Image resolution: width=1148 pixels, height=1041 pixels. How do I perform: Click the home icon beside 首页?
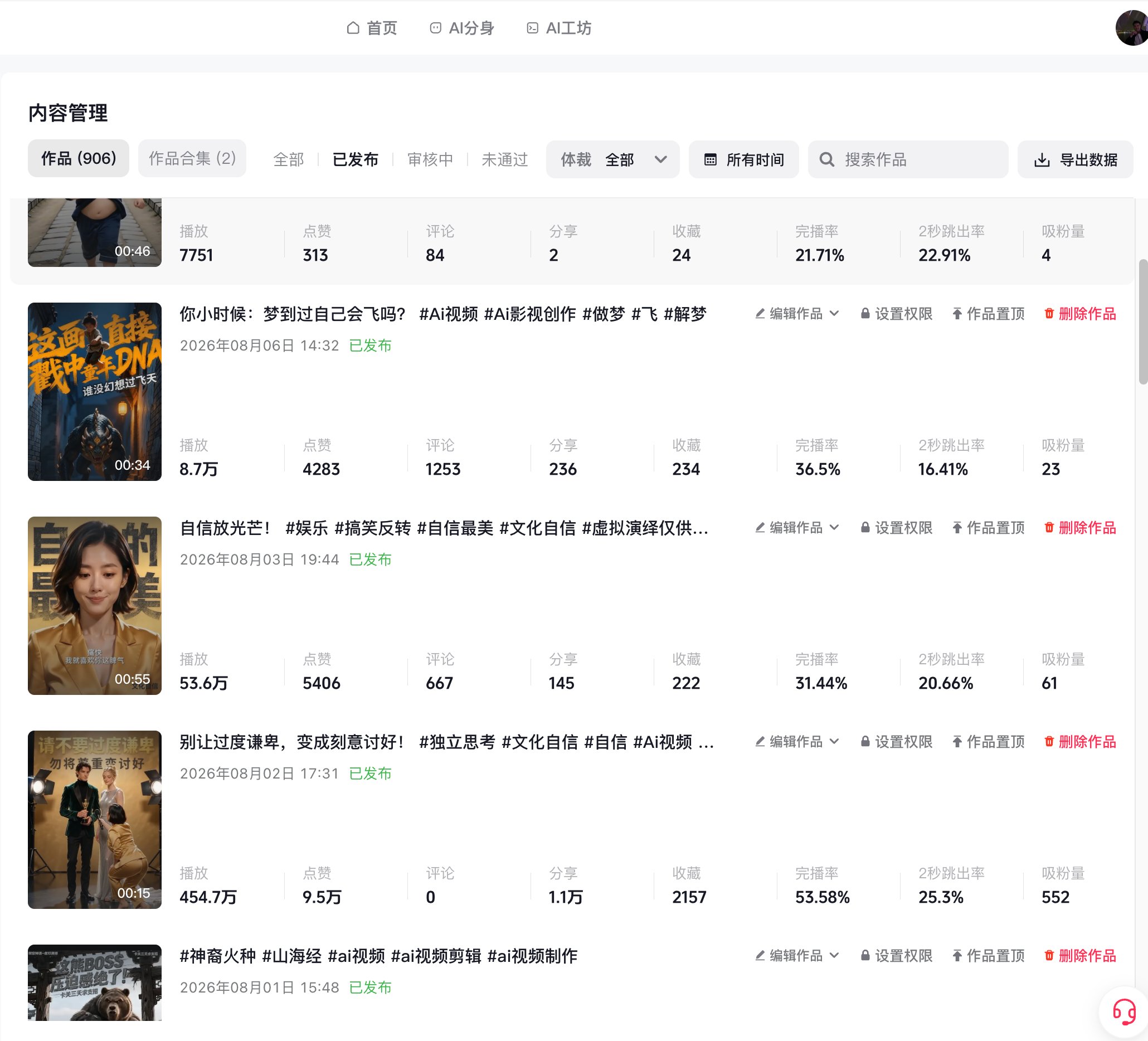(353, 28)
